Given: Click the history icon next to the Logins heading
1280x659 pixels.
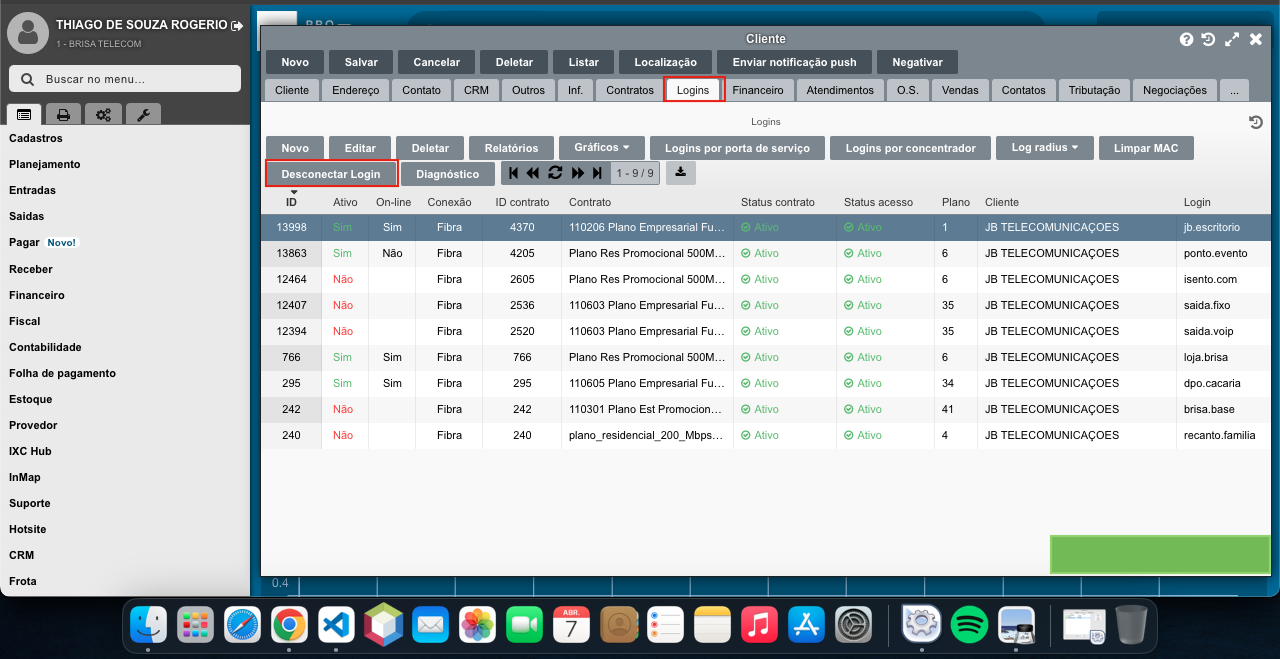Looking at the screenshot, I should click(x=1256, y=122).
